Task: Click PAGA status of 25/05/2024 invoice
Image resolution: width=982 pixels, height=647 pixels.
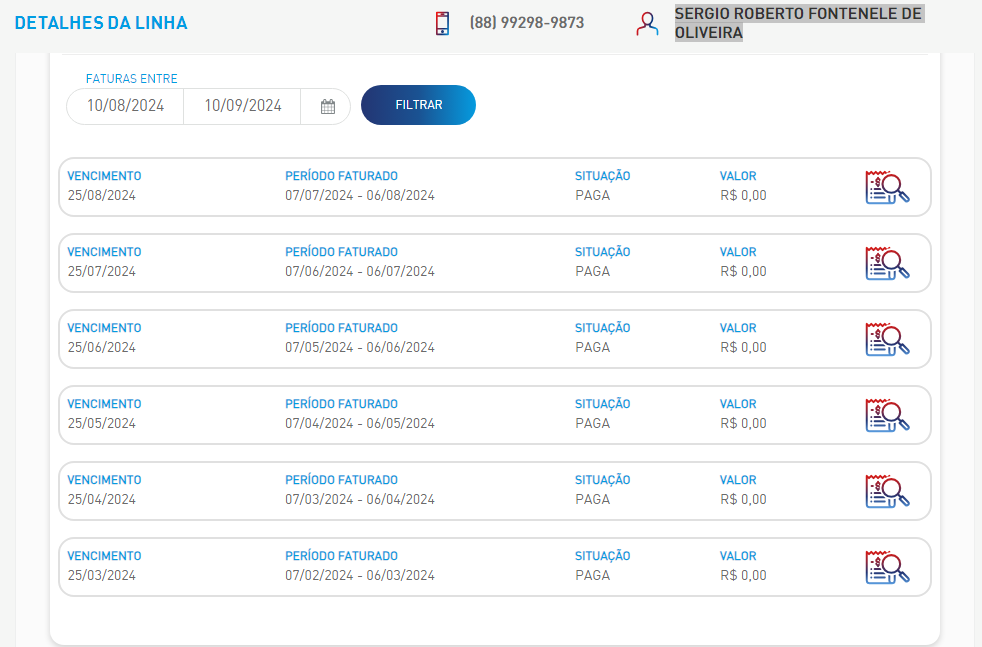Action: [x=592, y=423]
